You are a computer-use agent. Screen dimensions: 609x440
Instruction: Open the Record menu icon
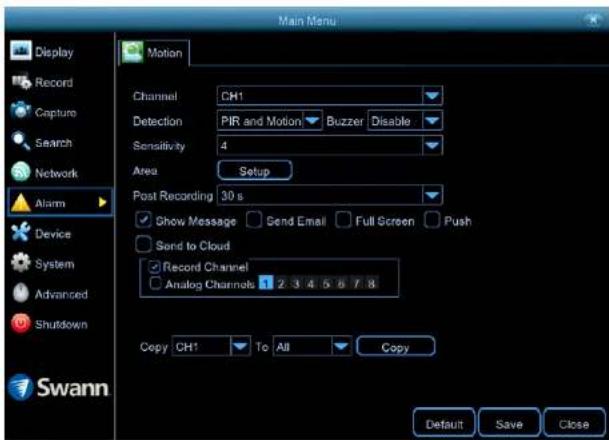pyautogui.click(x=21, y=82)
